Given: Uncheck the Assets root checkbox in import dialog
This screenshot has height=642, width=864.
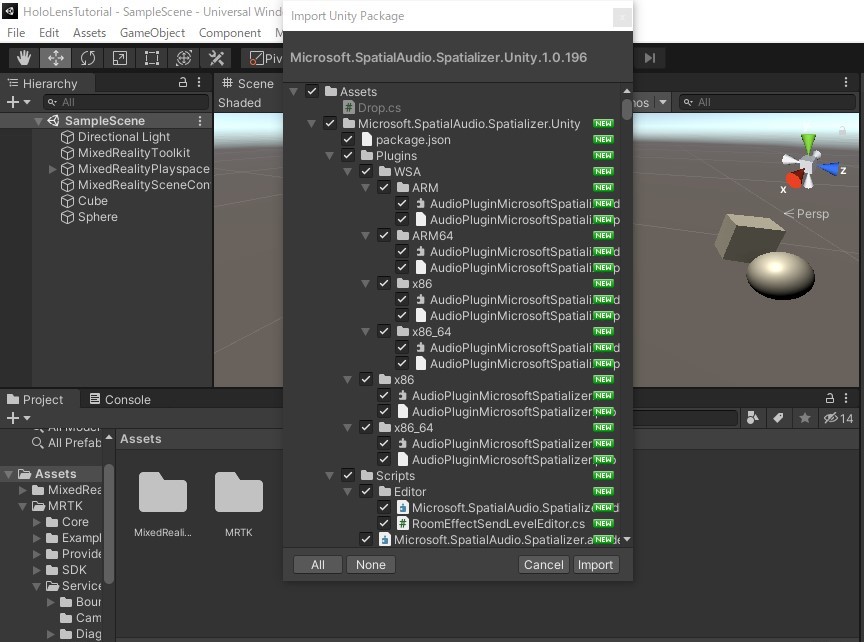Looking at the screenshot, I should pyautogui.click(x=312, y=91).
